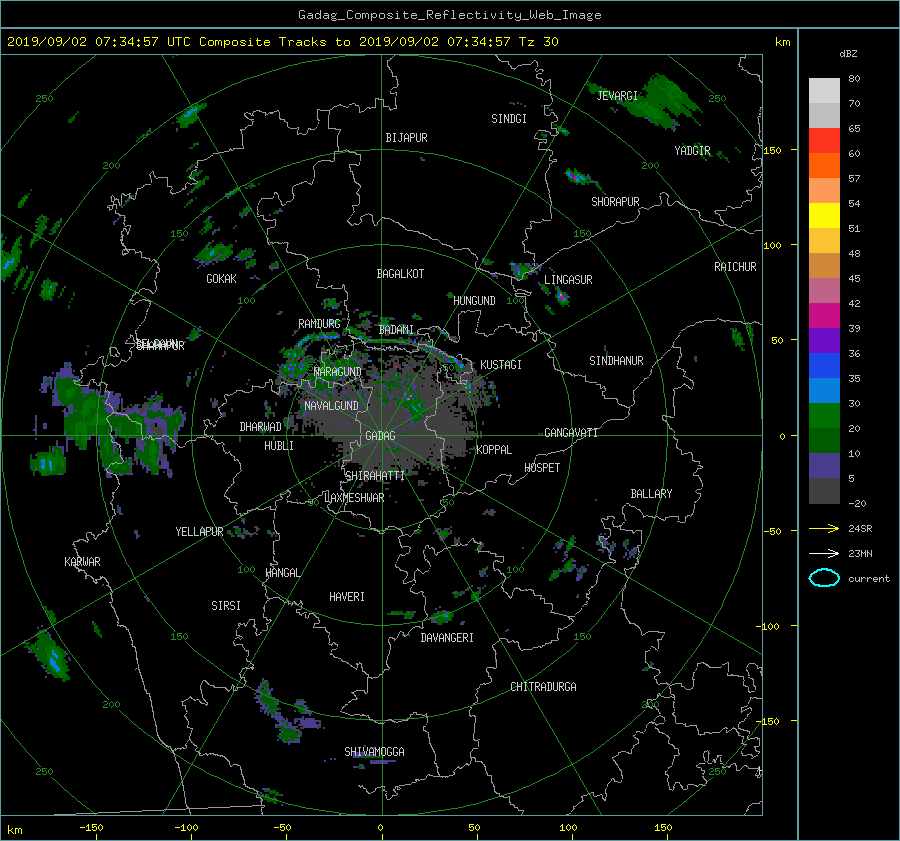Click the CHITRADURGA label
The width and height of the screenshot is (900, 841).
tap(543, 687)
